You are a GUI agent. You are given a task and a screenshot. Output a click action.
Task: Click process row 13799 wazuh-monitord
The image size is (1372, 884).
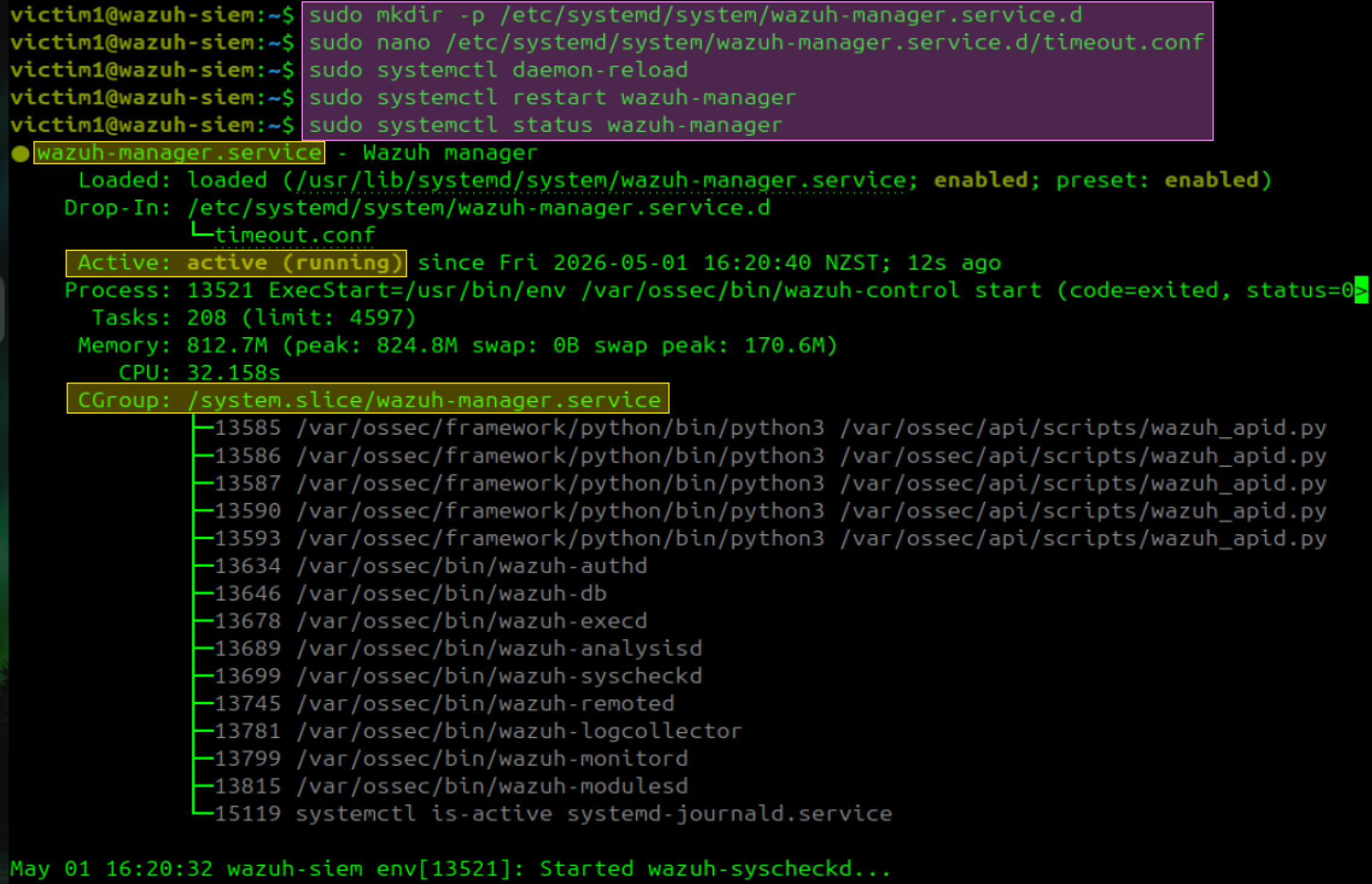(x=451, y=759)
